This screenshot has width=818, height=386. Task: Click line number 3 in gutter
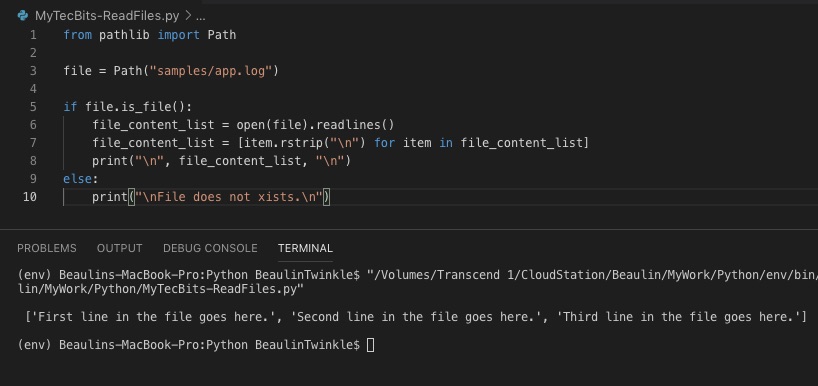33,70
